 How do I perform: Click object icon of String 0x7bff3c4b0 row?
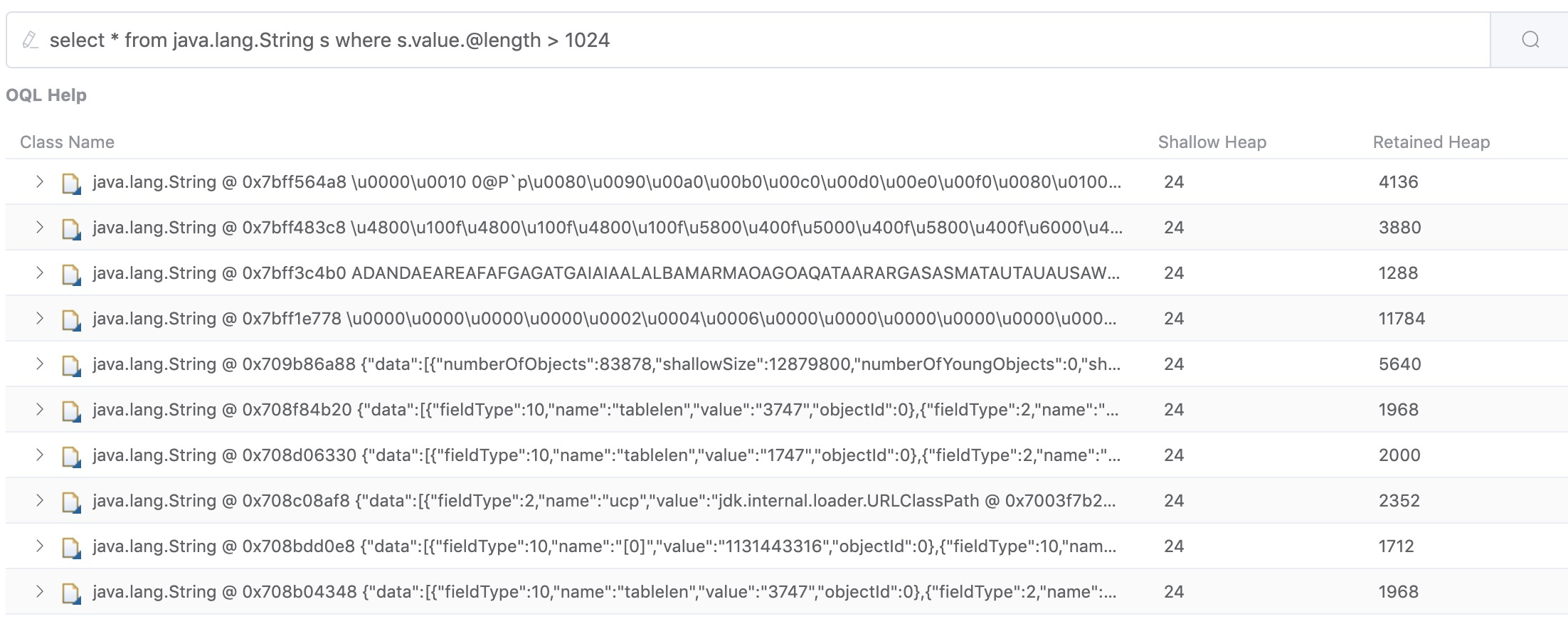70,274
